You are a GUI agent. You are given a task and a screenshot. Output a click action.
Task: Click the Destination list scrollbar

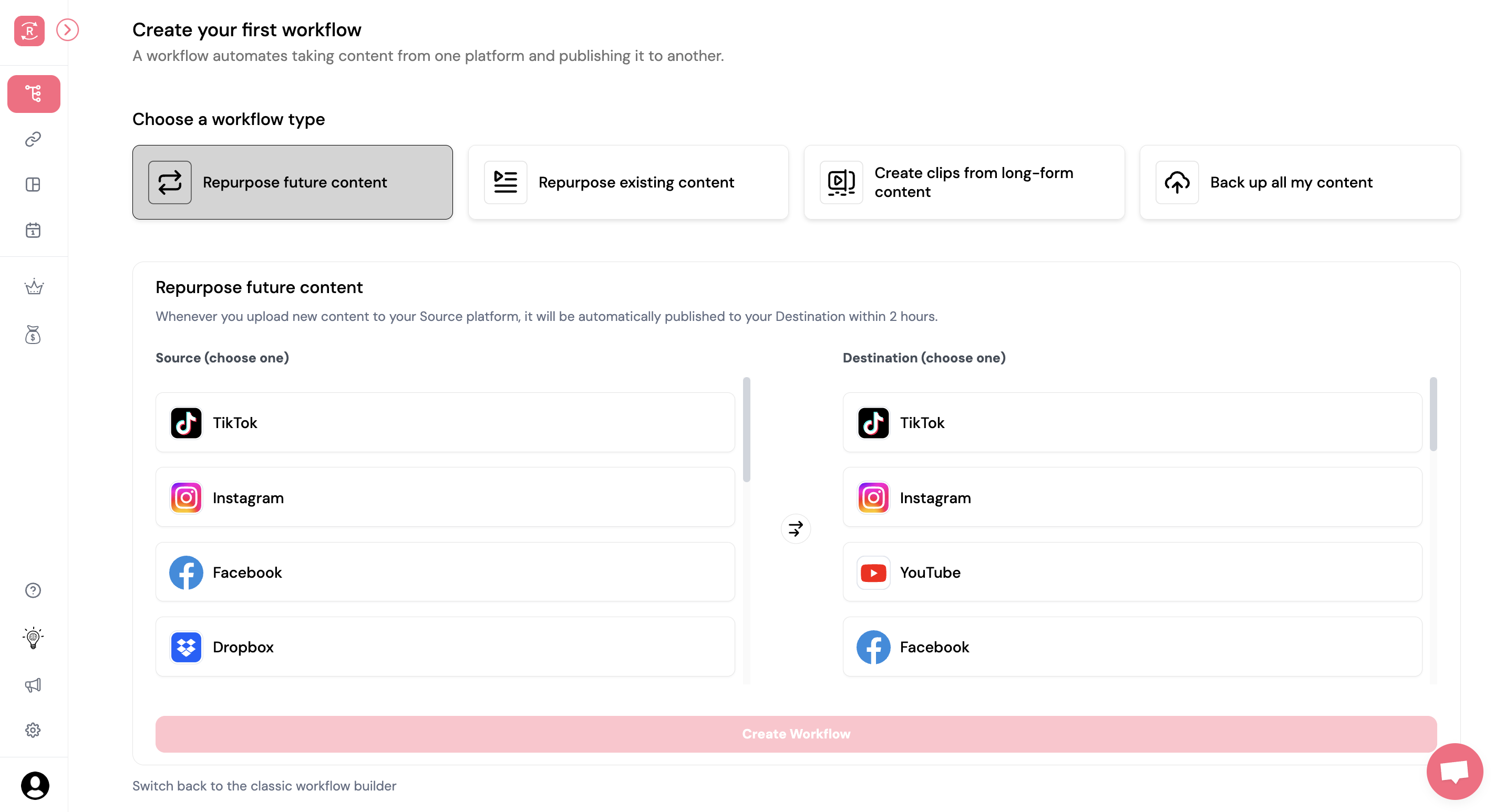(x=1434, y=414)
